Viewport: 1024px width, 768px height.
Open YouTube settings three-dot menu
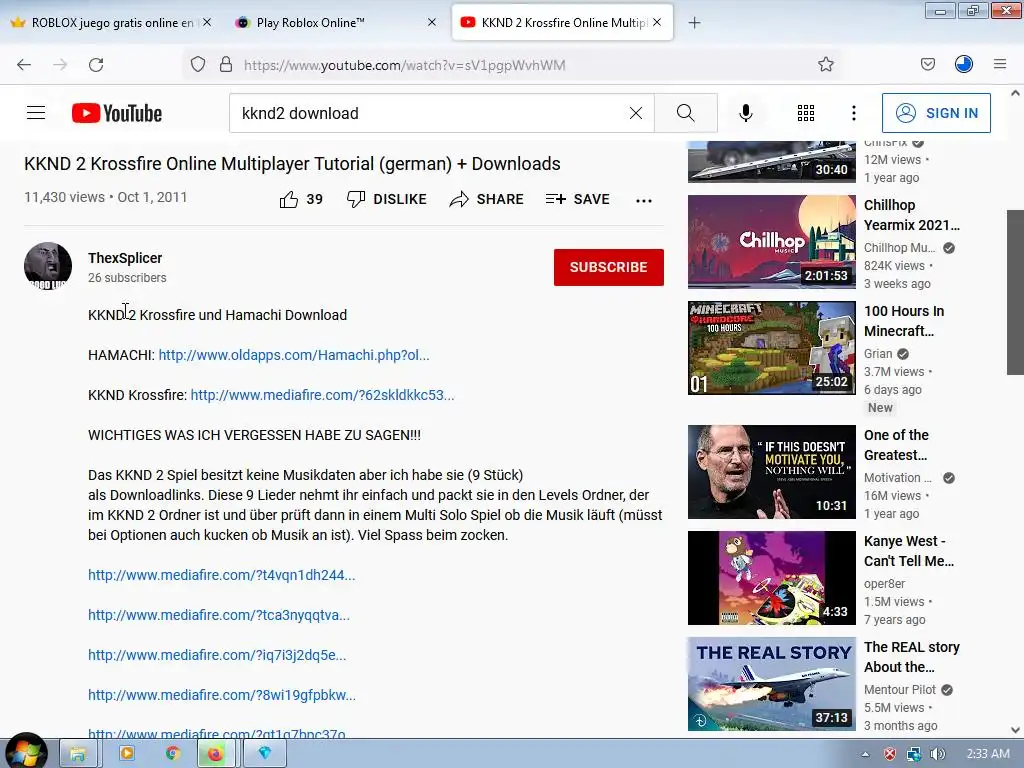point(853,113)
